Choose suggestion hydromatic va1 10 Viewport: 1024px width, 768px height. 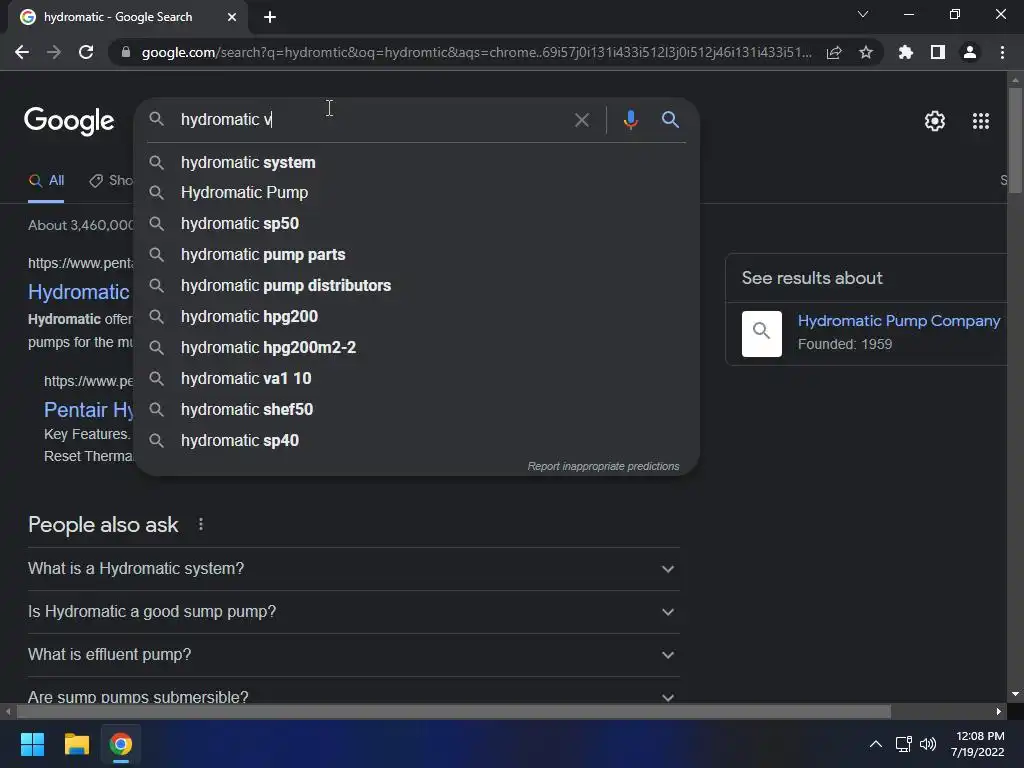pyautogui.click(x=417, y=379)
